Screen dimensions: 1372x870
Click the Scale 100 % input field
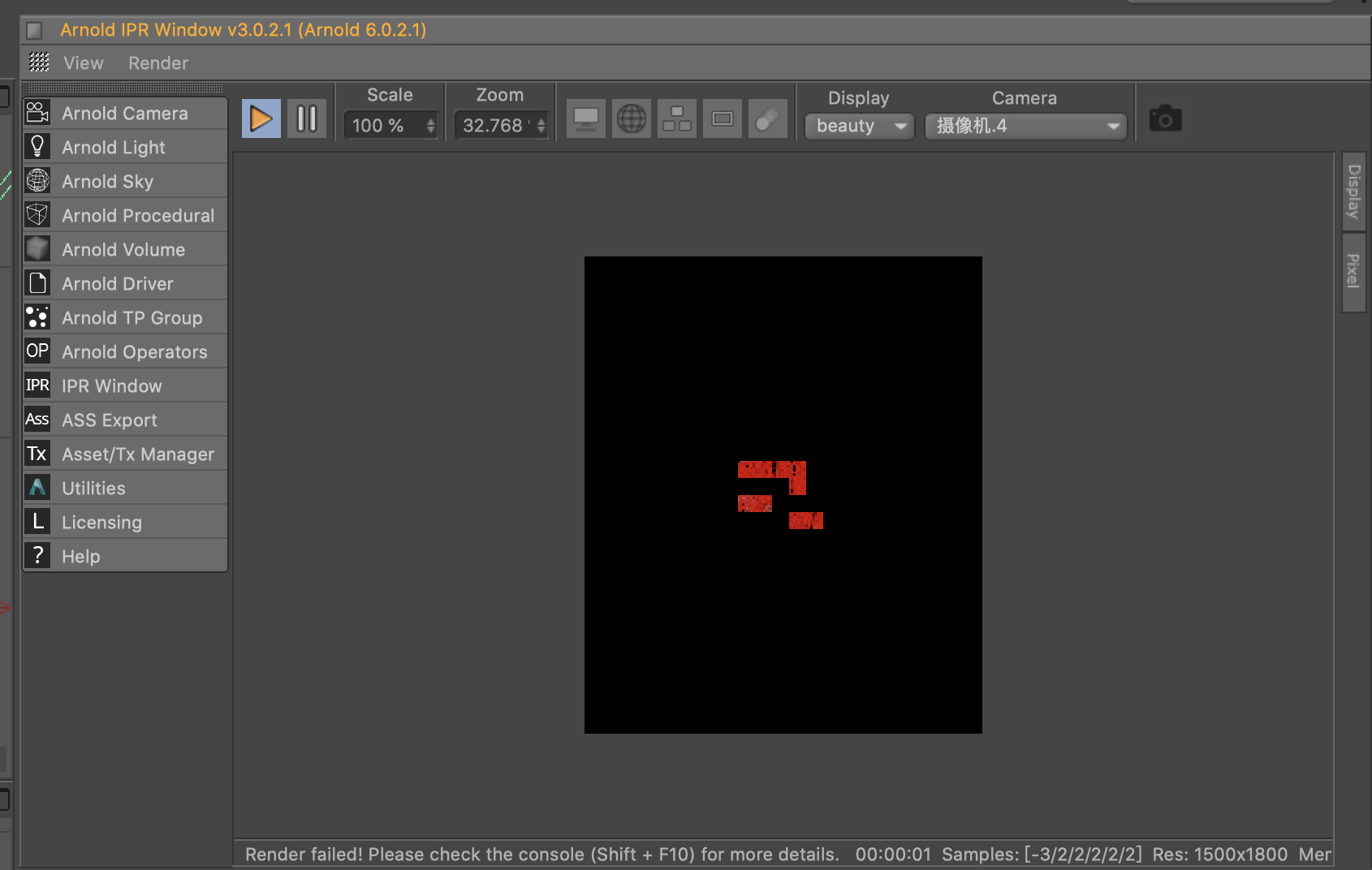click(x=383, y=126)
